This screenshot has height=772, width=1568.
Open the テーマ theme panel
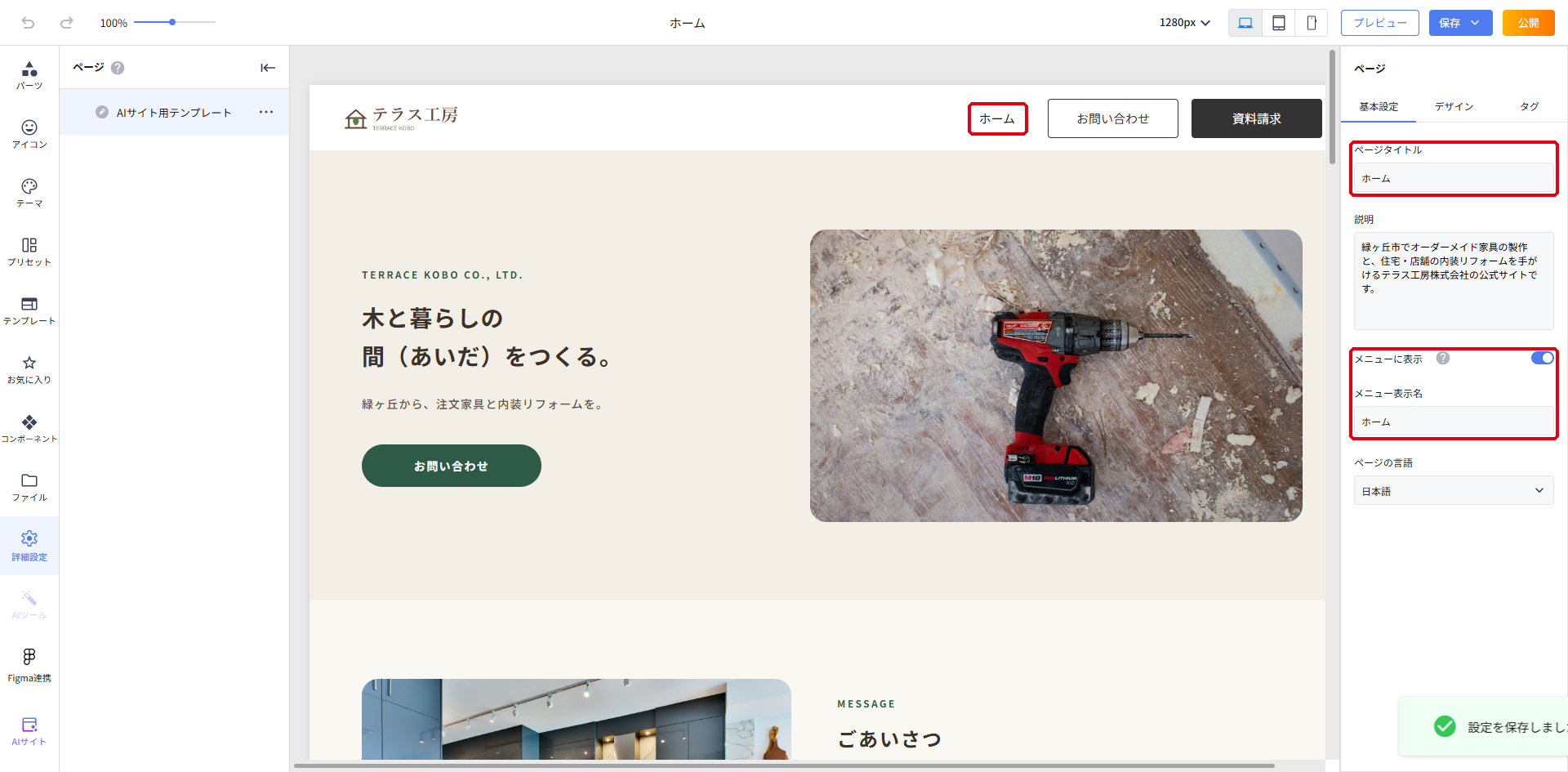pos(29,193)
